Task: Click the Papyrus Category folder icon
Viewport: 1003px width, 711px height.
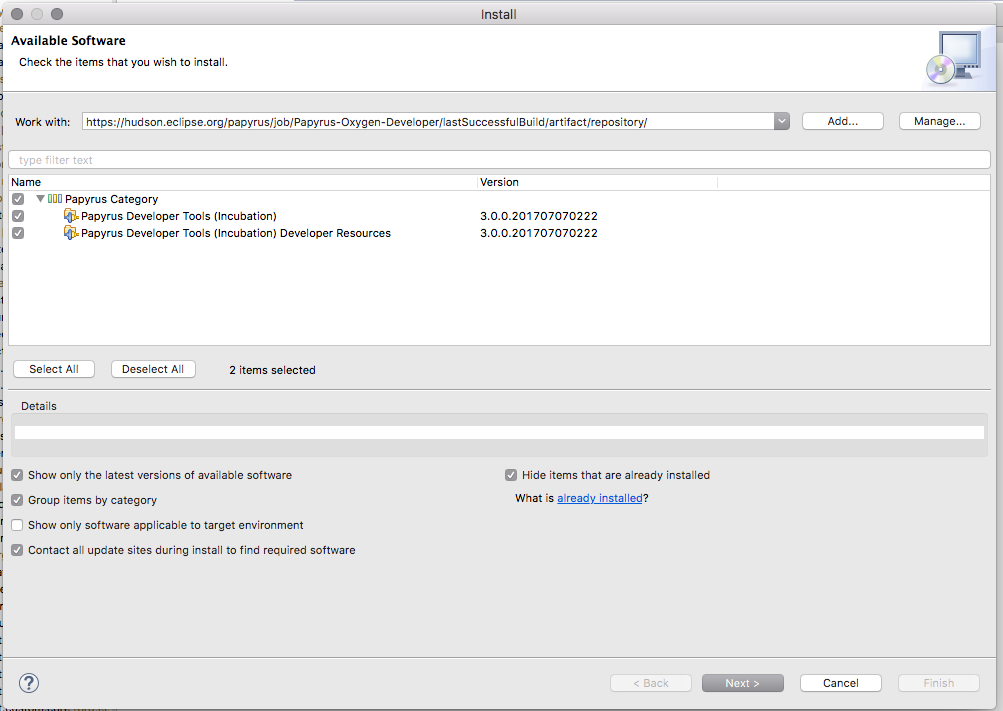Action: pyautogui.click(x=55, y=199)
